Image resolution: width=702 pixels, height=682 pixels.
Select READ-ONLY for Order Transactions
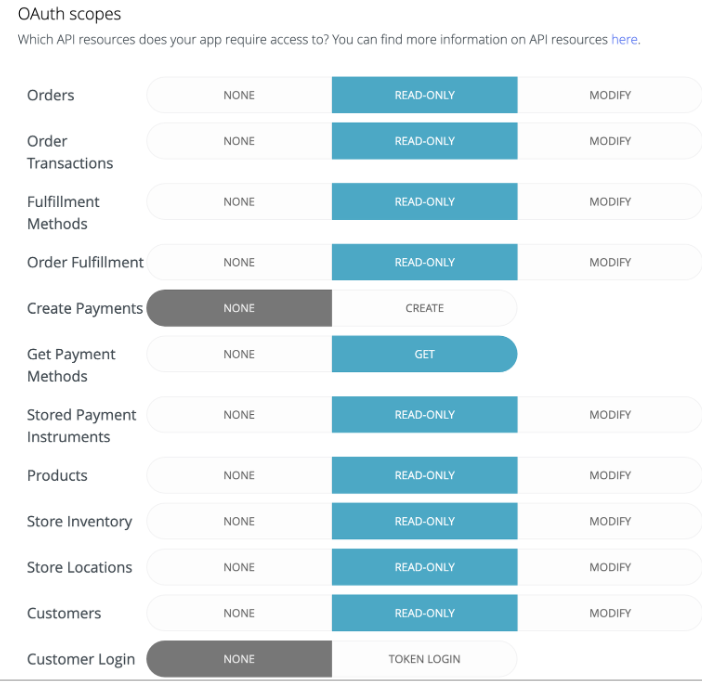[x=424, y=141]
